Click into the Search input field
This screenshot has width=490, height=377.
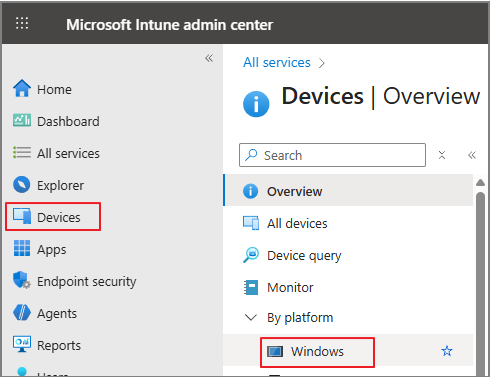click(332, 155)
